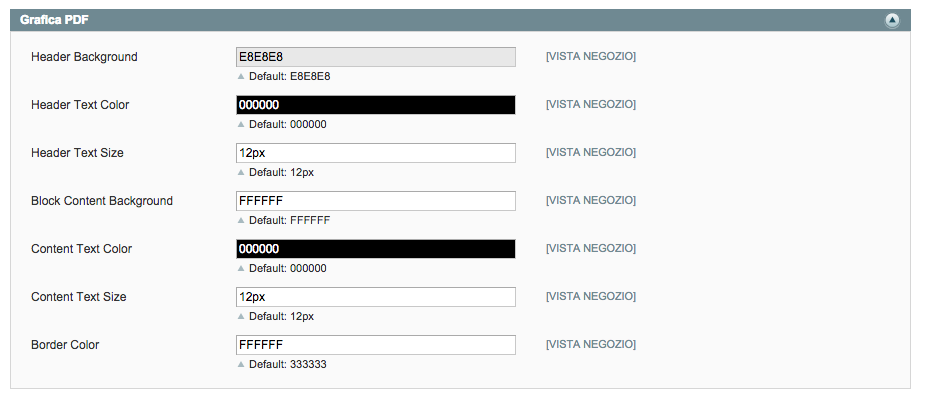
Task: Click the Border Color label
Action: coord(65,344)
